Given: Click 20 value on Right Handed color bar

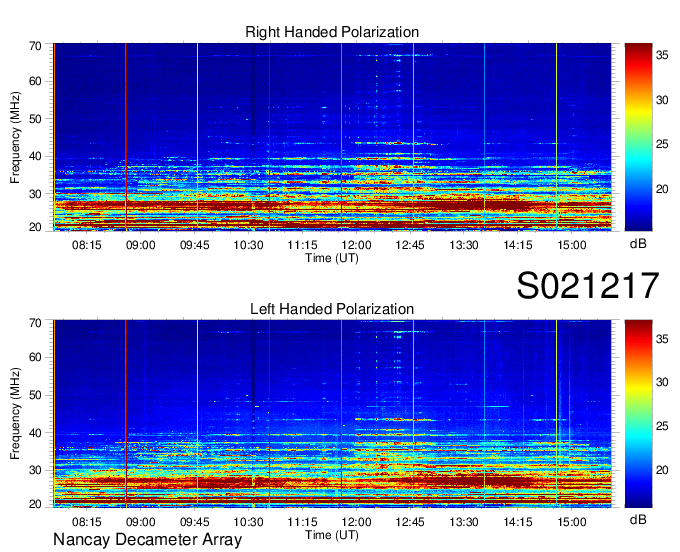Looking at the screenshot, I should click(x=662, y=189).
